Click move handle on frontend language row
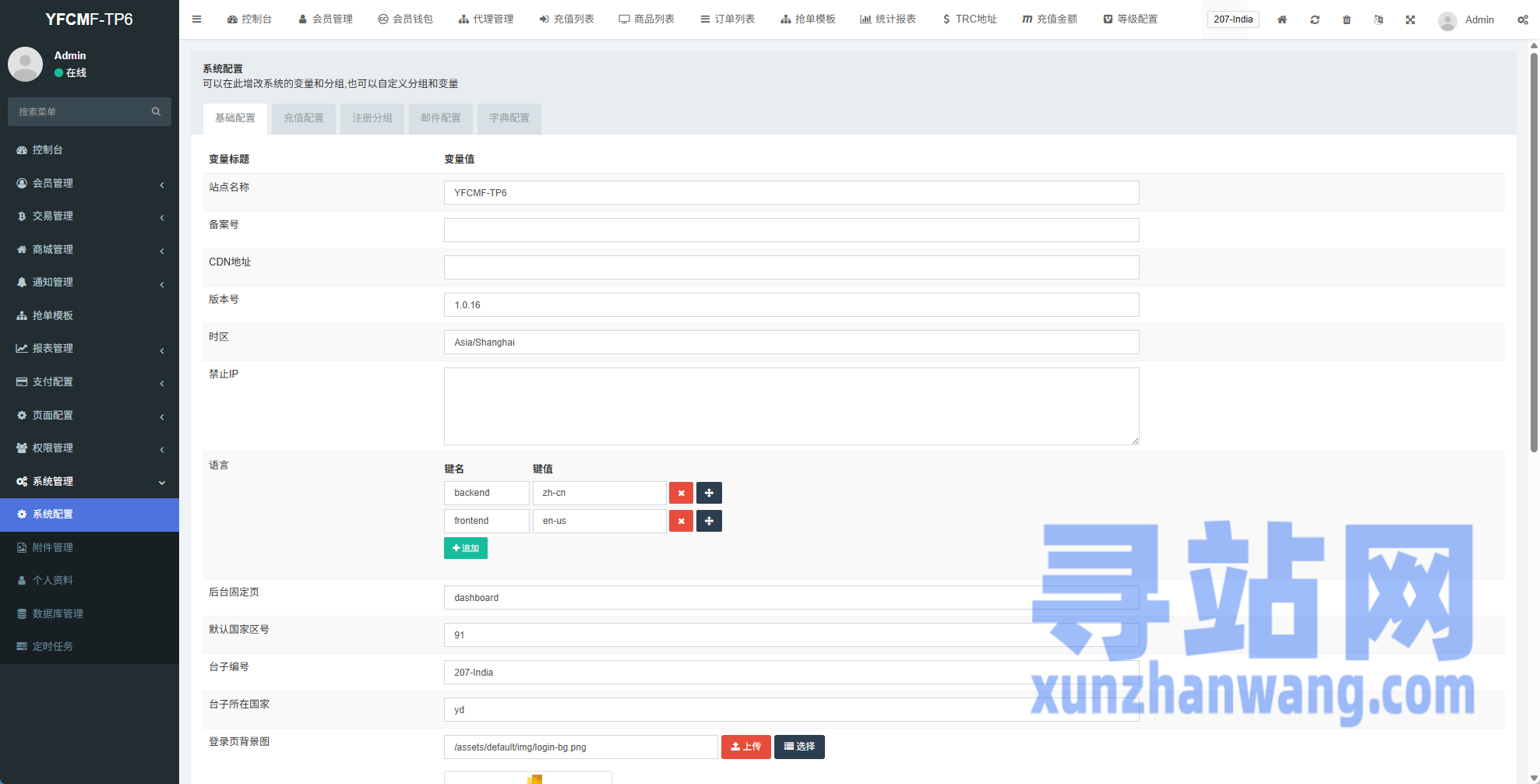 [709, 521]
